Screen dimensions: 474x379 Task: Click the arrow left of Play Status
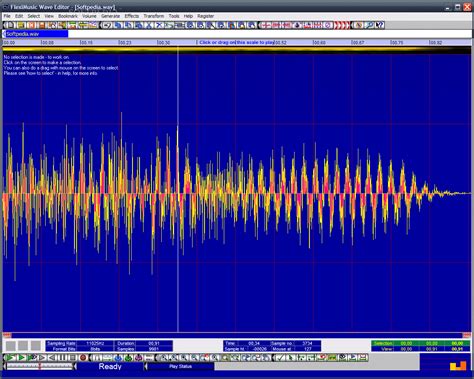146,366
